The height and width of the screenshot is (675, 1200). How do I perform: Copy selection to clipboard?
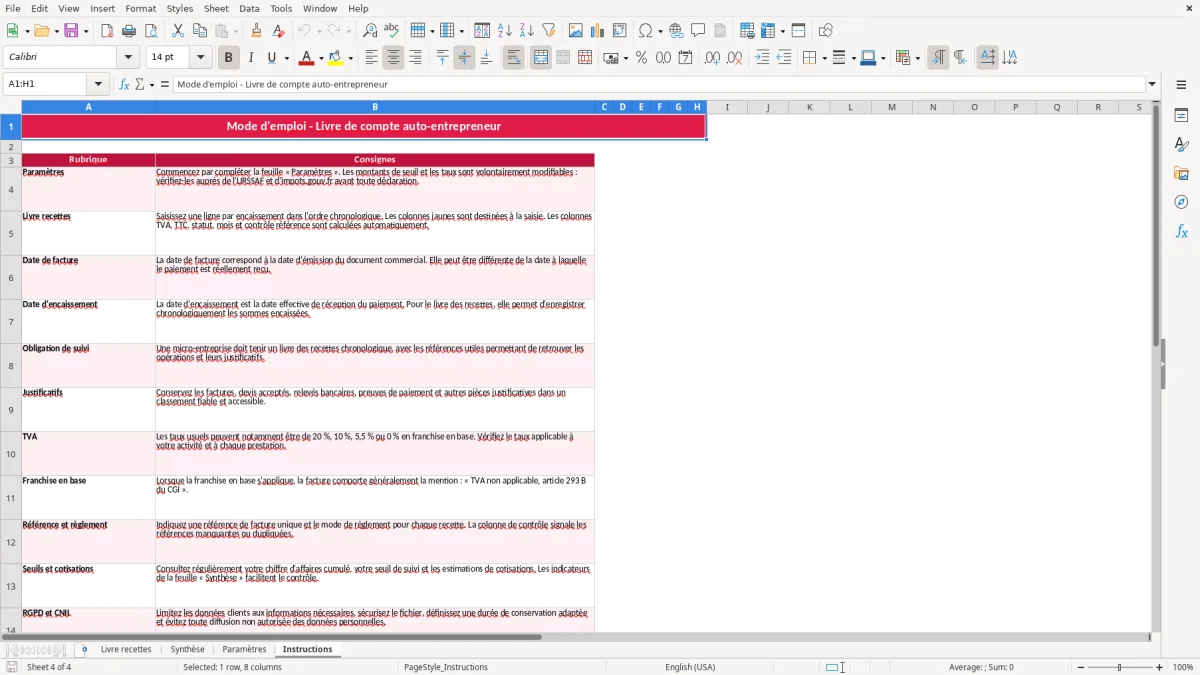tap(200, 31)
